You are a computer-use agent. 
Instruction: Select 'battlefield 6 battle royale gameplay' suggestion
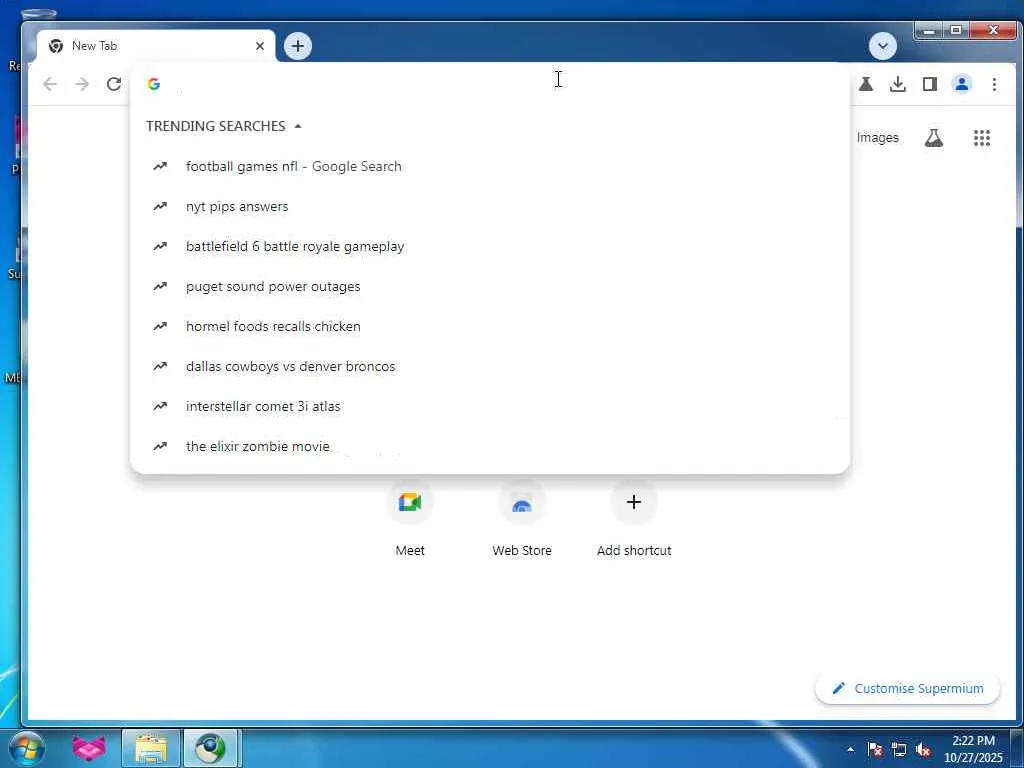tap(490, 246)
